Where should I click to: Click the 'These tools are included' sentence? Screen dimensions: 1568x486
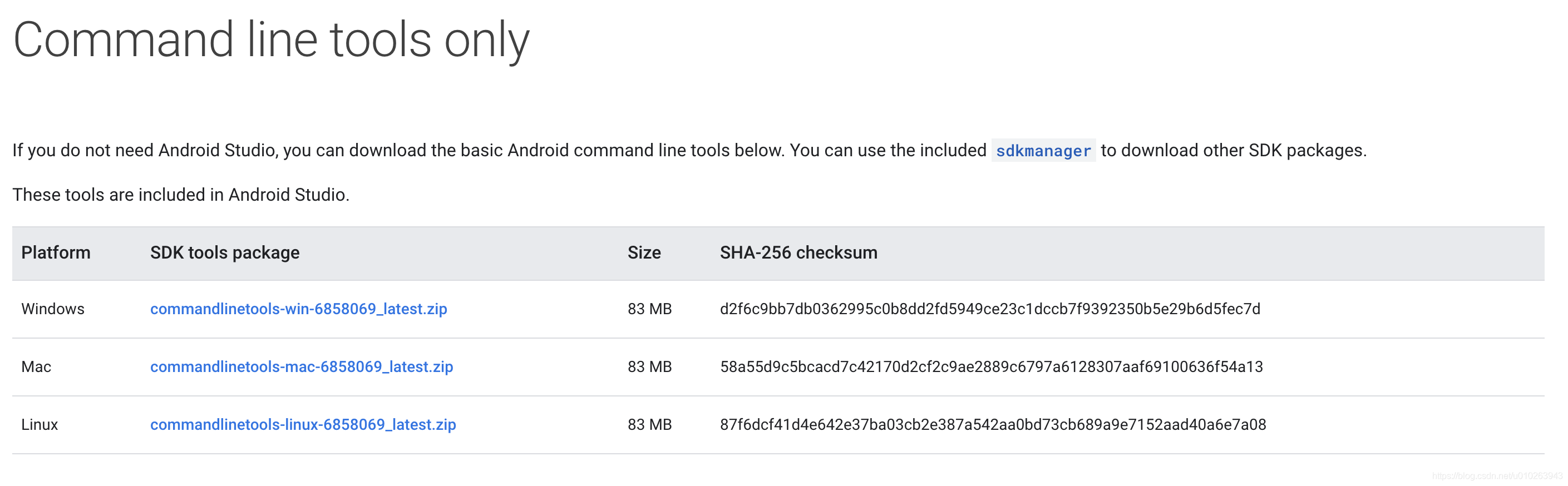(x=181, y=195)
